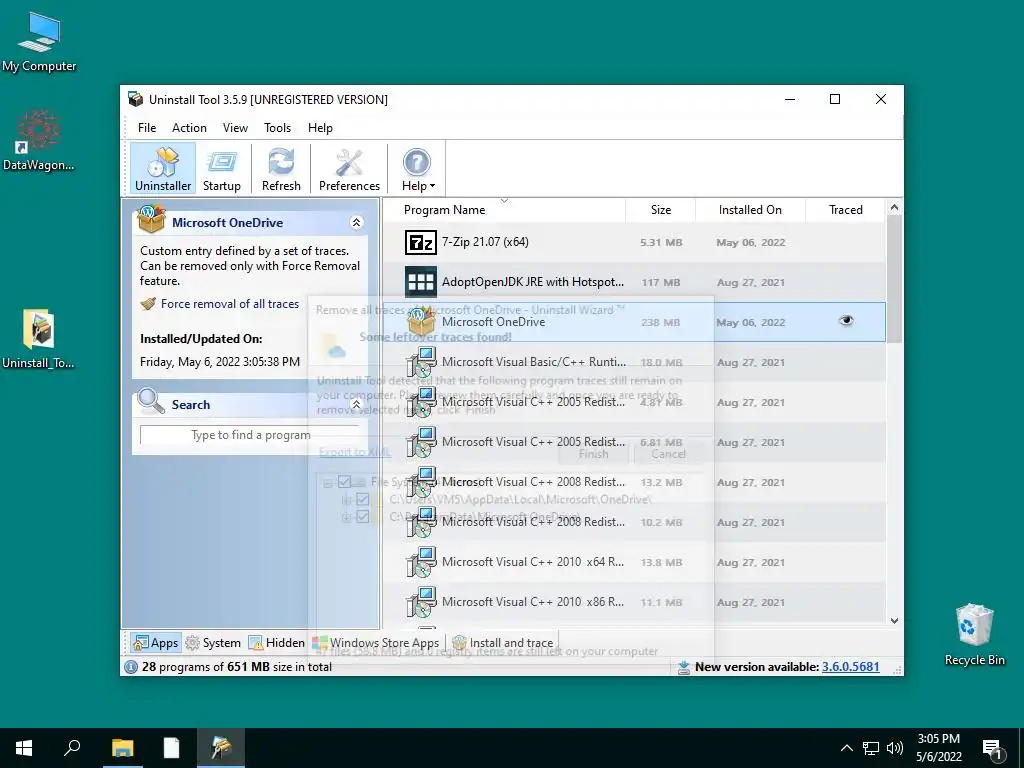This screenshot has height=768, width=1024.
Task: Select the Visual C++ 2005 Redist 6.81 MB row
Action: (x=634, y=442)
